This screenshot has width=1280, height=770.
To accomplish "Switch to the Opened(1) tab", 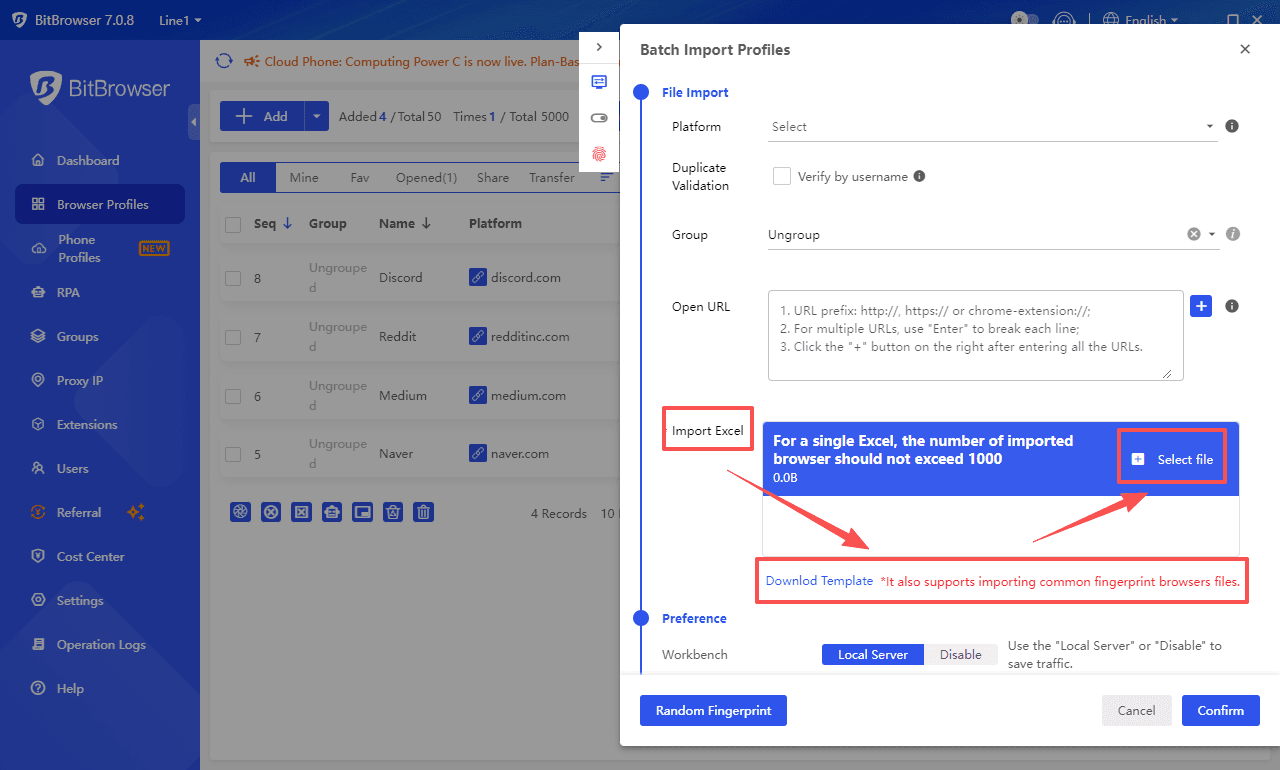I will pyautogui.click(x=426, y=177).
